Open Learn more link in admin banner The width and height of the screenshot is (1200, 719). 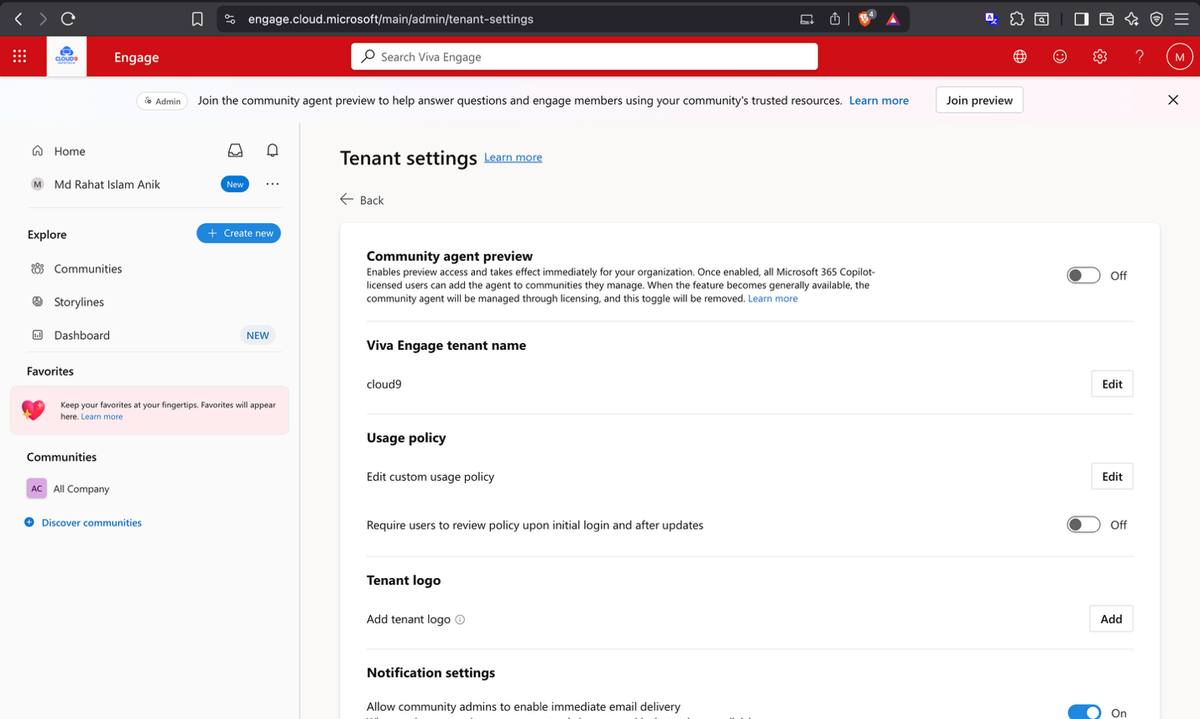tap(879, 100)
